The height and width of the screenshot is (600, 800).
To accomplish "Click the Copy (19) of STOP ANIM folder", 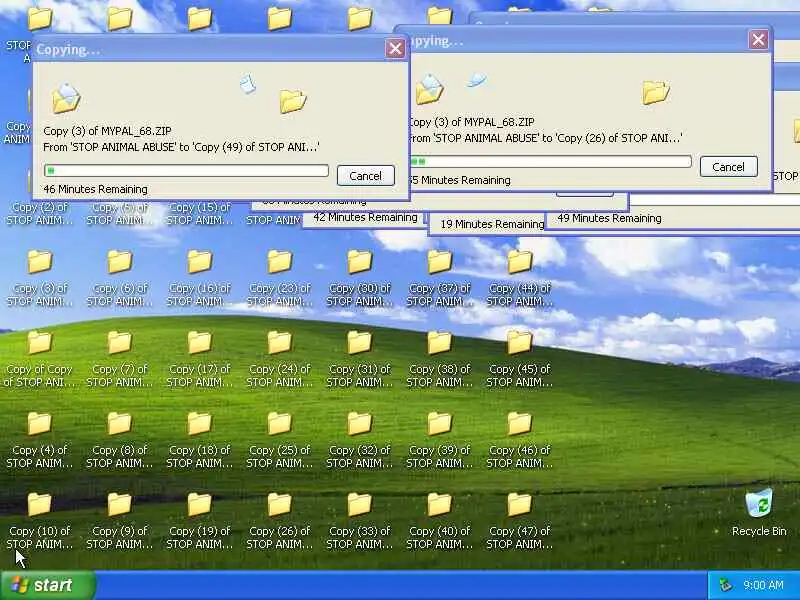I will (199, 521).
